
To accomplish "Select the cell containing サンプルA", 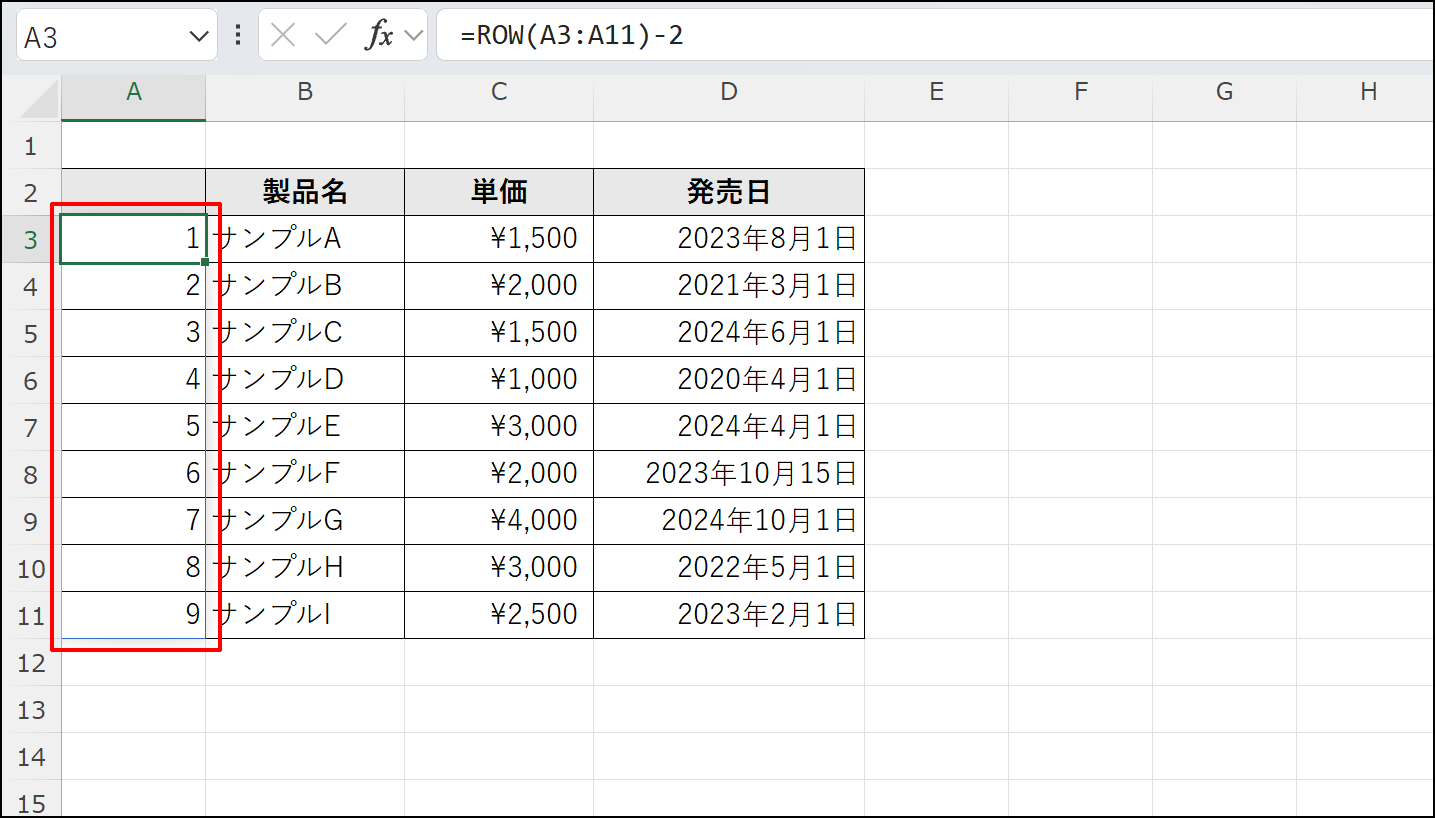I will (304, 238).
